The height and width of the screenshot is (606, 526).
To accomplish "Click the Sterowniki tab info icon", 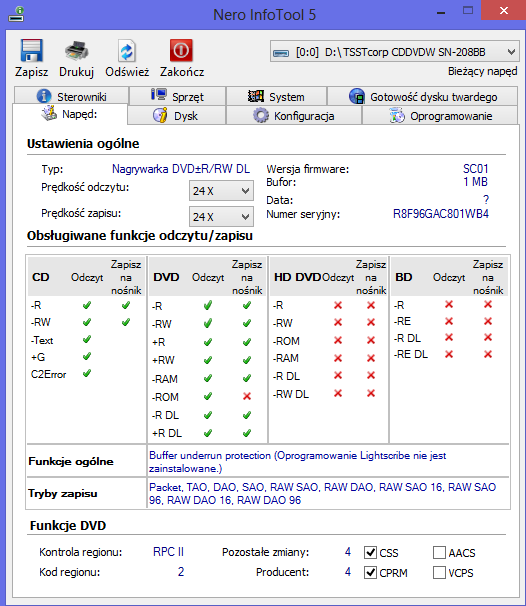I will 44,96.
